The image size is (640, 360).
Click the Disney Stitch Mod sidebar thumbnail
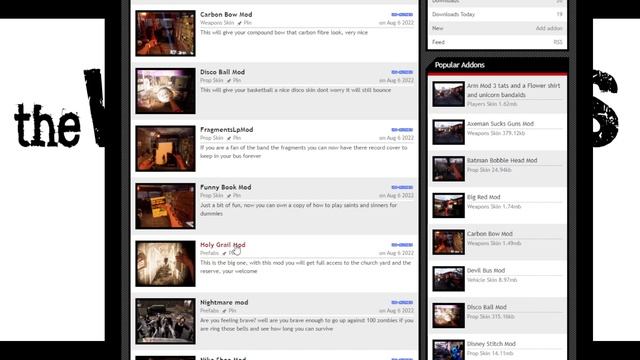tap(449, 350)
